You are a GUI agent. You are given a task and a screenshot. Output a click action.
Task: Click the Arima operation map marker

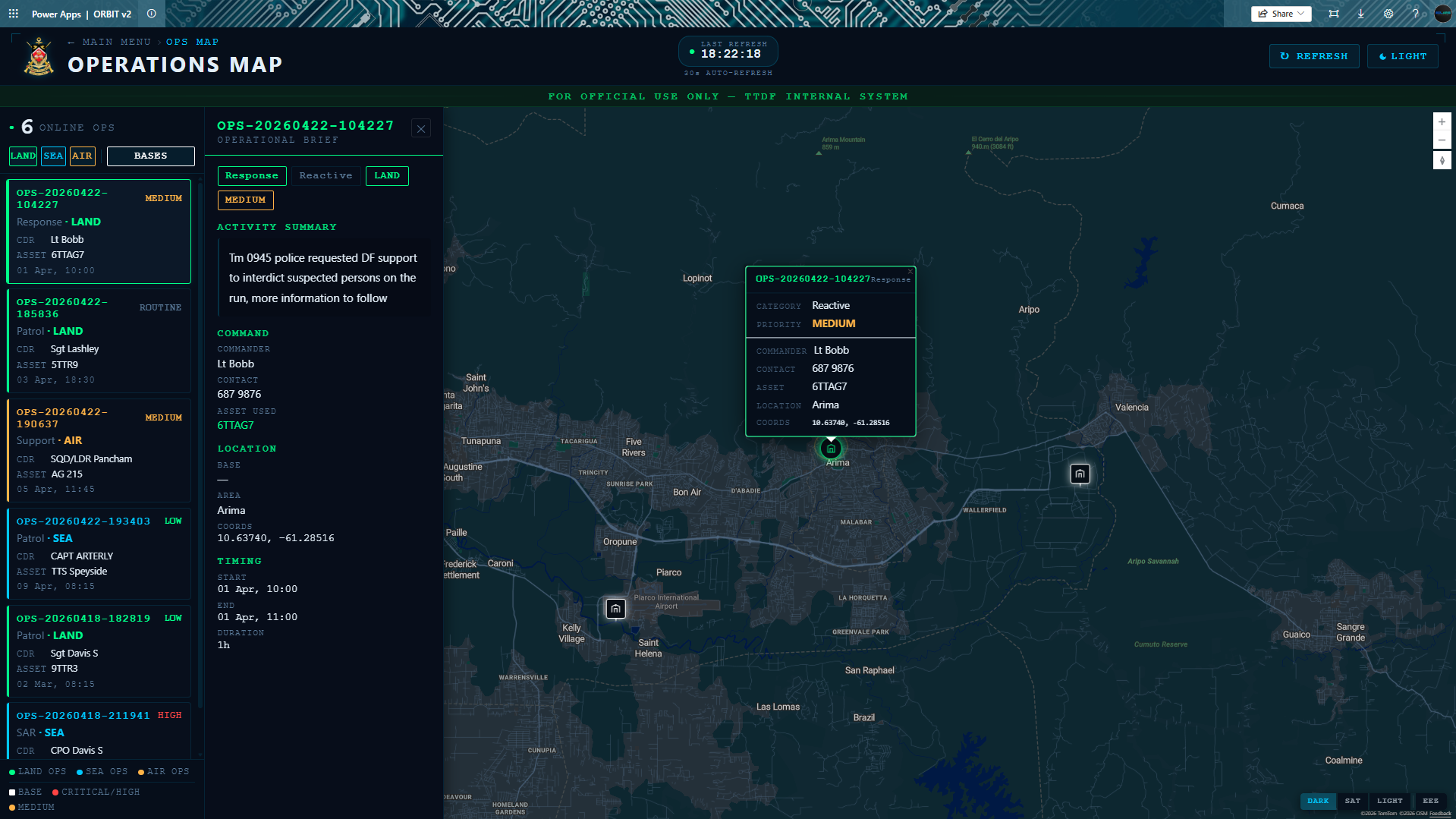(x=831, y=449)
